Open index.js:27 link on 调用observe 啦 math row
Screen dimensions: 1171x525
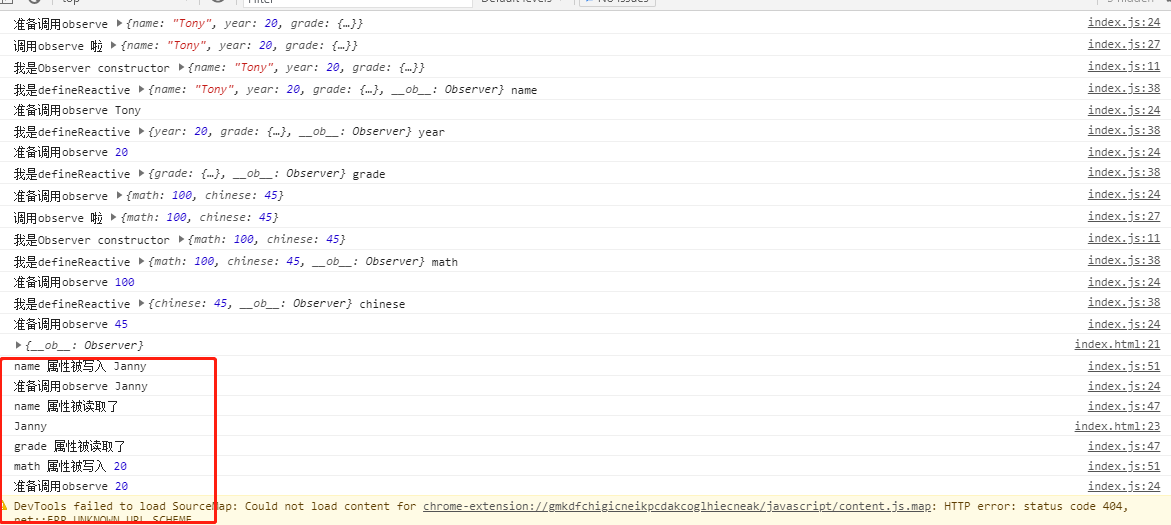[1124, 216]
